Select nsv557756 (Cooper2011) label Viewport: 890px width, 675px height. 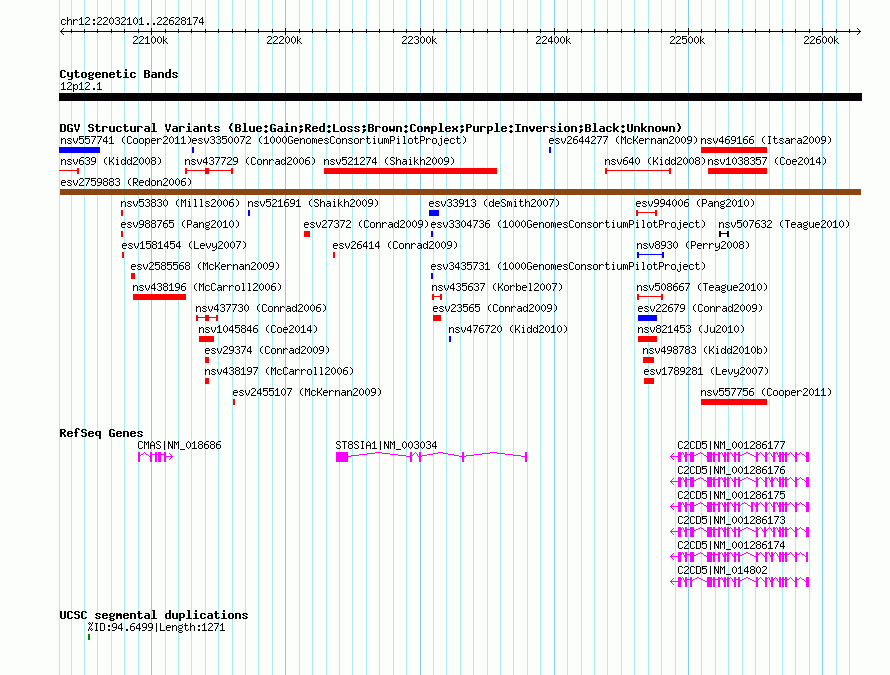pyautogui.click(x=766, y=392)
